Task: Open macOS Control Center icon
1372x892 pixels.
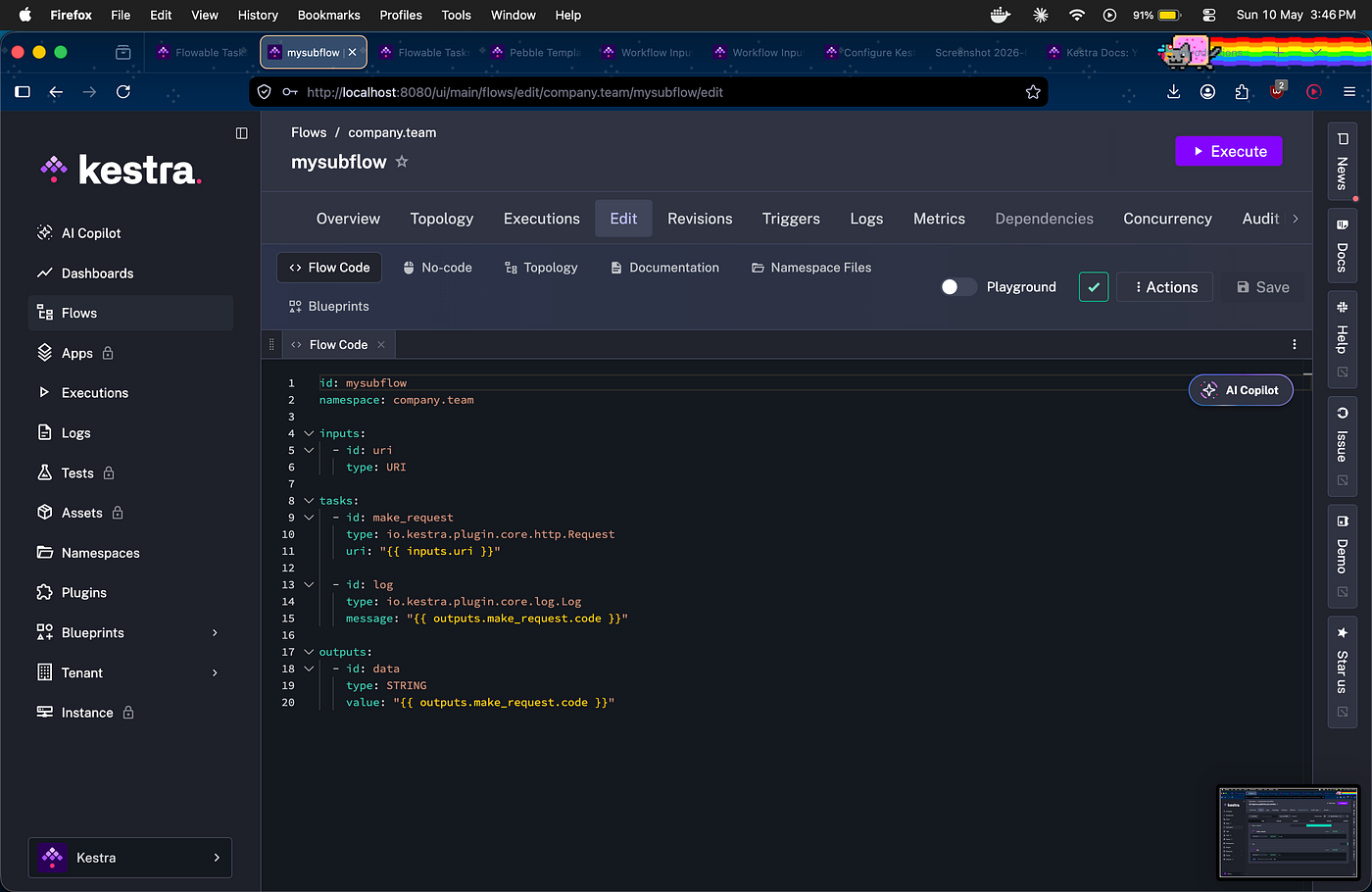Action: click(1208, 15)
